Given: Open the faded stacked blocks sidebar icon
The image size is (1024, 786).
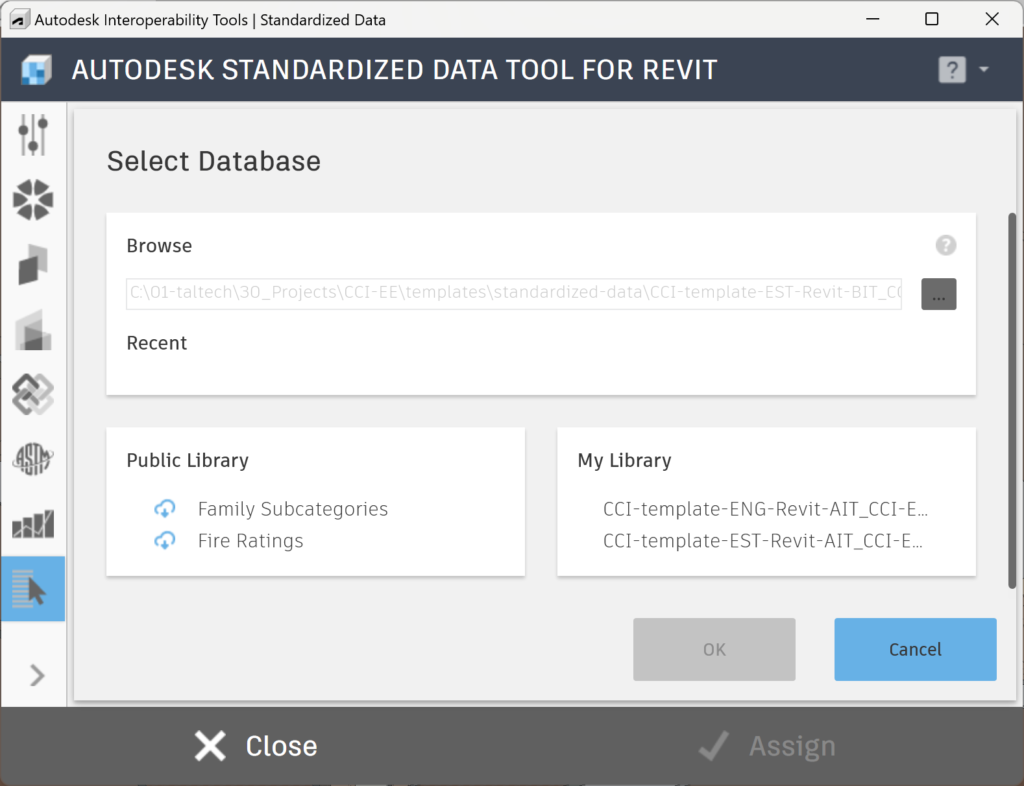Looking at the screenshot, I should [33, 330].
